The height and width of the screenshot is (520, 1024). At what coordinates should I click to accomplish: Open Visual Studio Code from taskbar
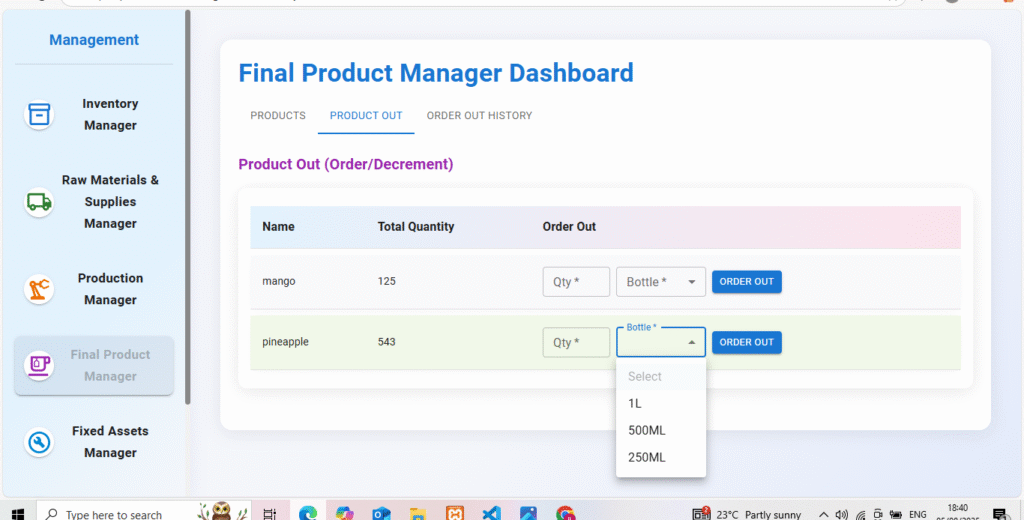click(x=490, y=513)
